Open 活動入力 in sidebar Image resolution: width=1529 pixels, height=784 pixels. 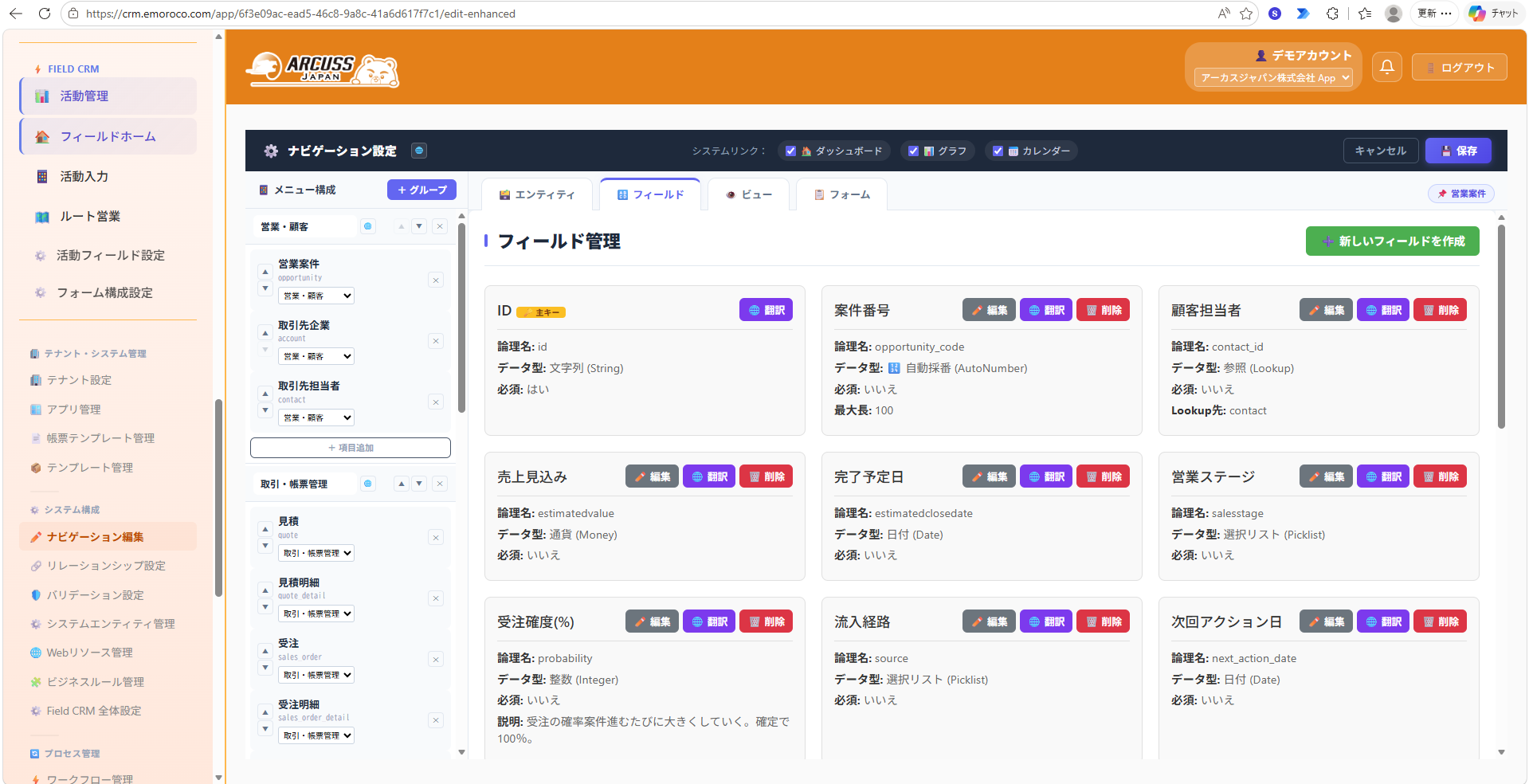click(x=108, y=176)
